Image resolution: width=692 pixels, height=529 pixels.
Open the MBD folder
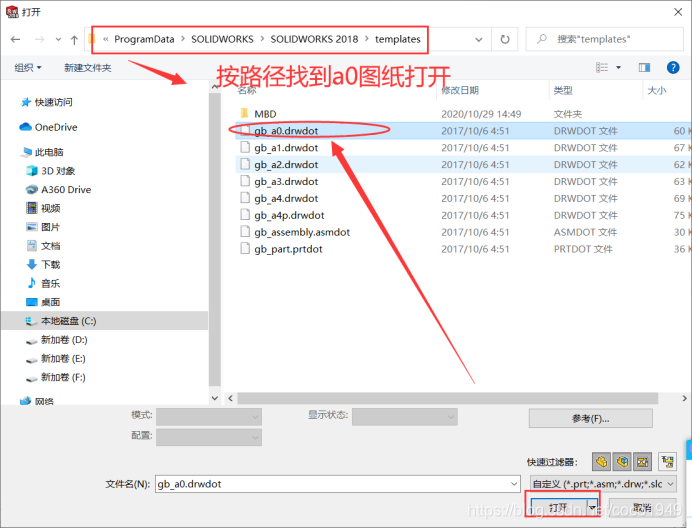click(265, 114)
